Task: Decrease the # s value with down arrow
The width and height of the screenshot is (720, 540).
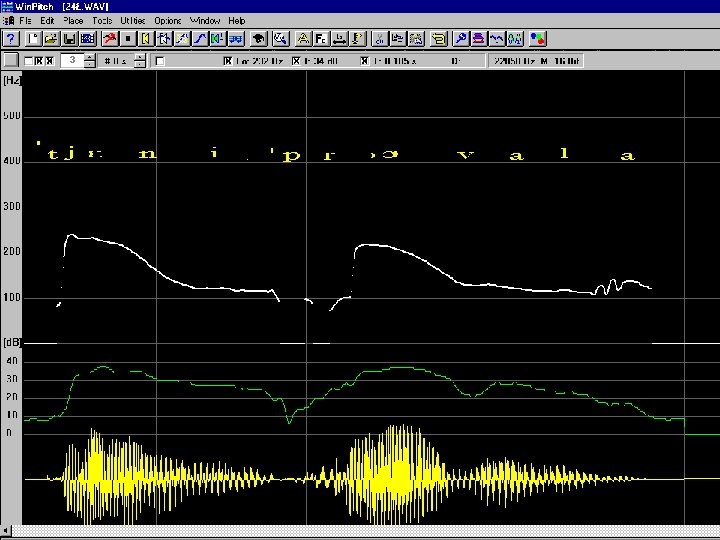Action: pyautogui.click(x=140, y=64)
